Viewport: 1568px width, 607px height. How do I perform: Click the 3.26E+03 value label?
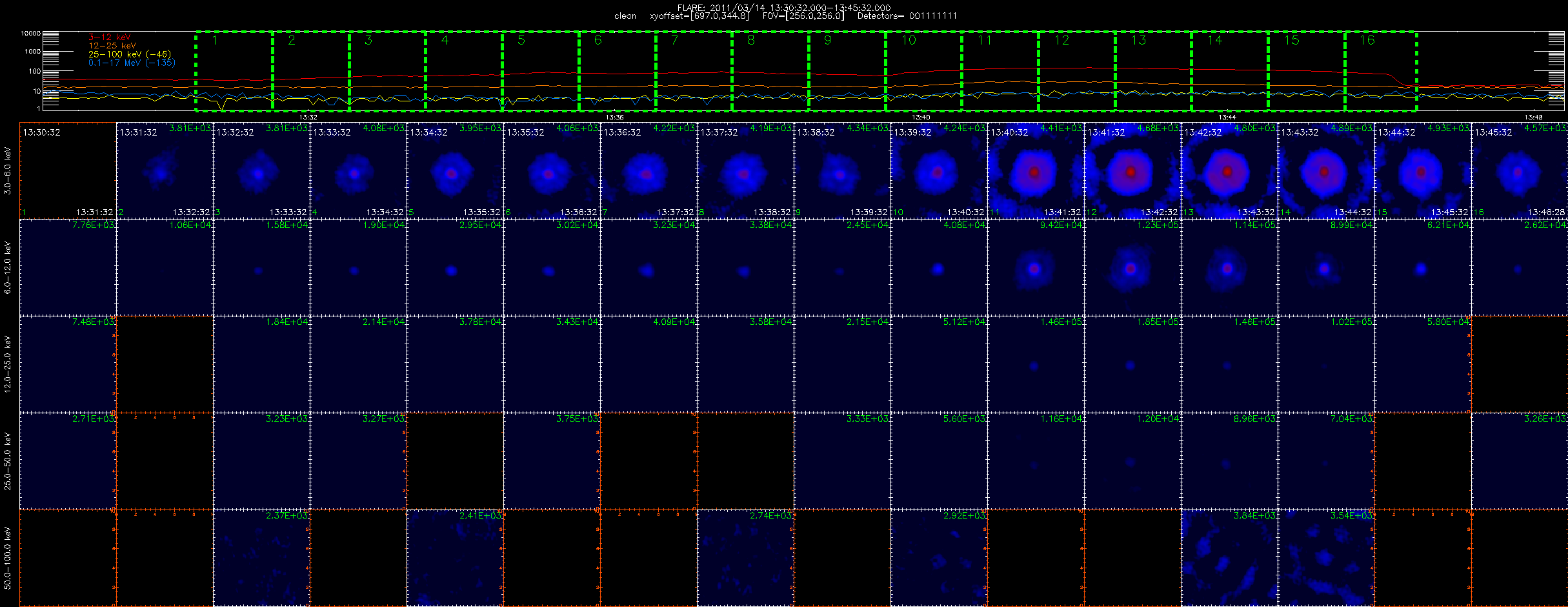(1546, 418)
